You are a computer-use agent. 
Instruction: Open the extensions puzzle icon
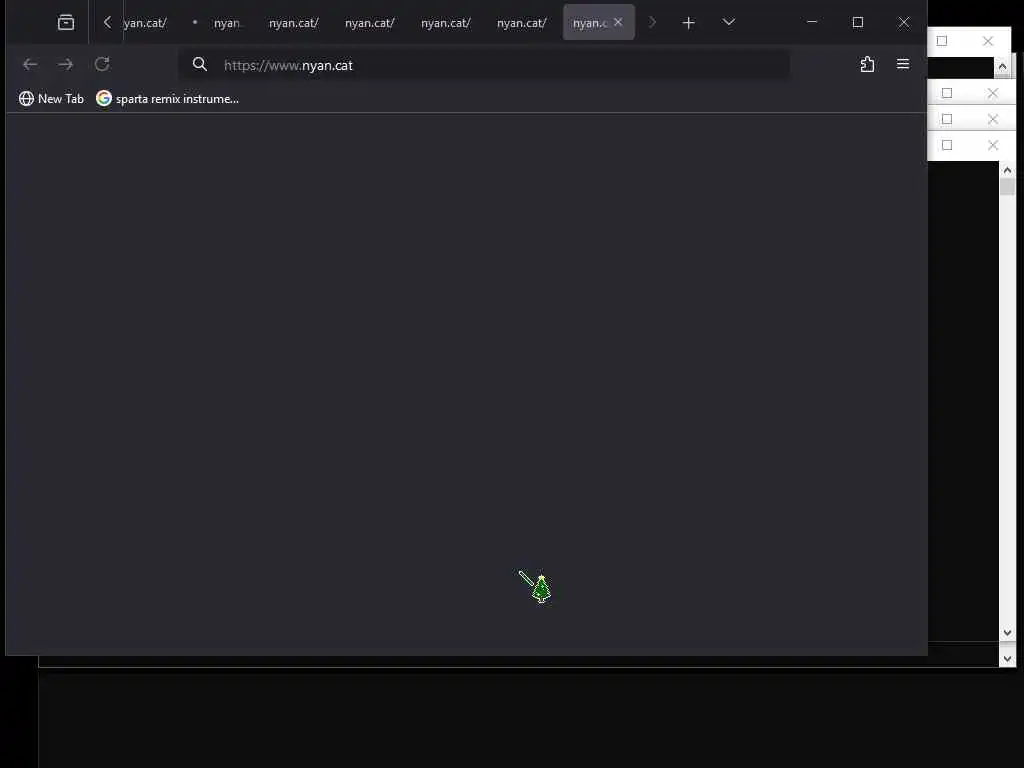(867, 64)
